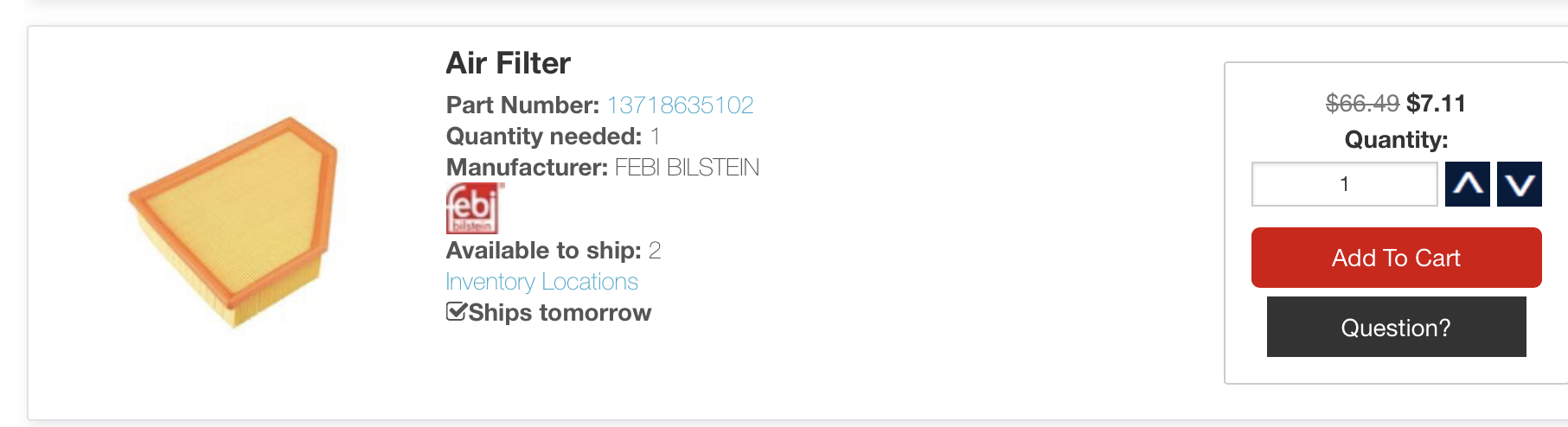Click the bold Manufacturer: label
1568x427 pixels.
(527, 168)
